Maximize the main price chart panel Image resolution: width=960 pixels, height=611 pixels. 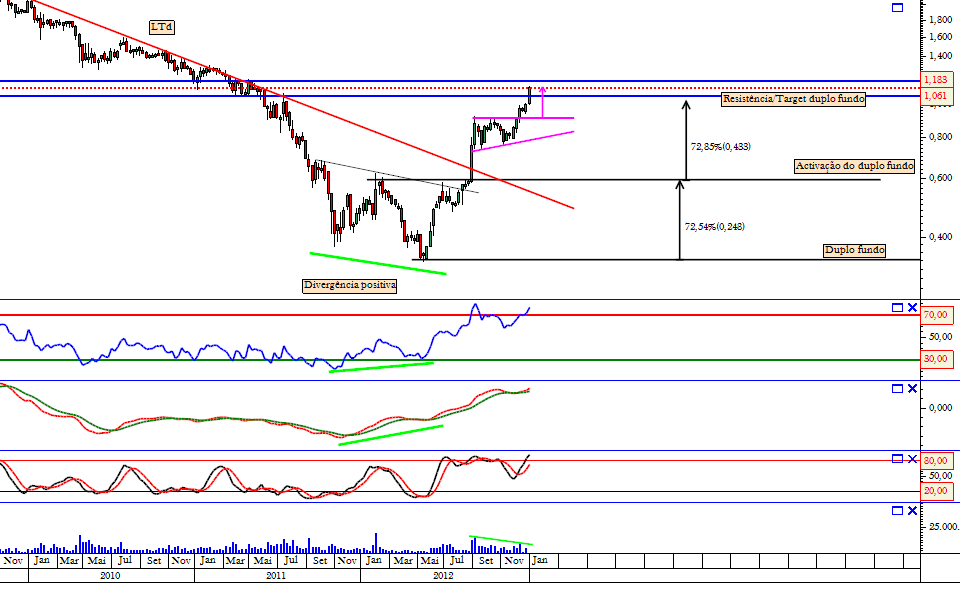click(x=898, y=8)
